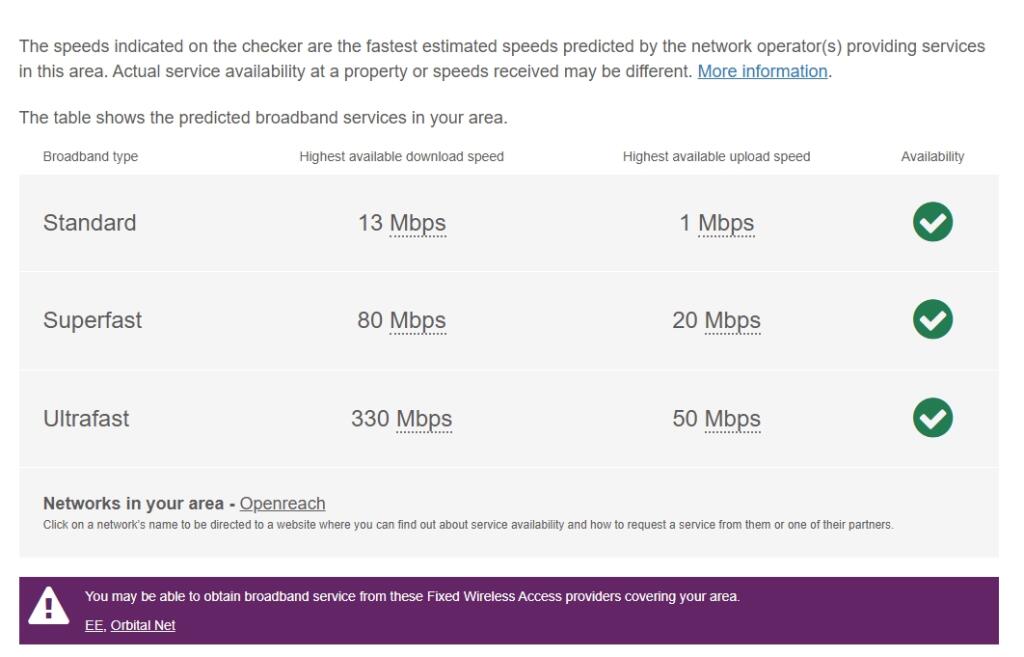Click the Highest available download speed header
1024x657 pixels.
tap(403, 155)
